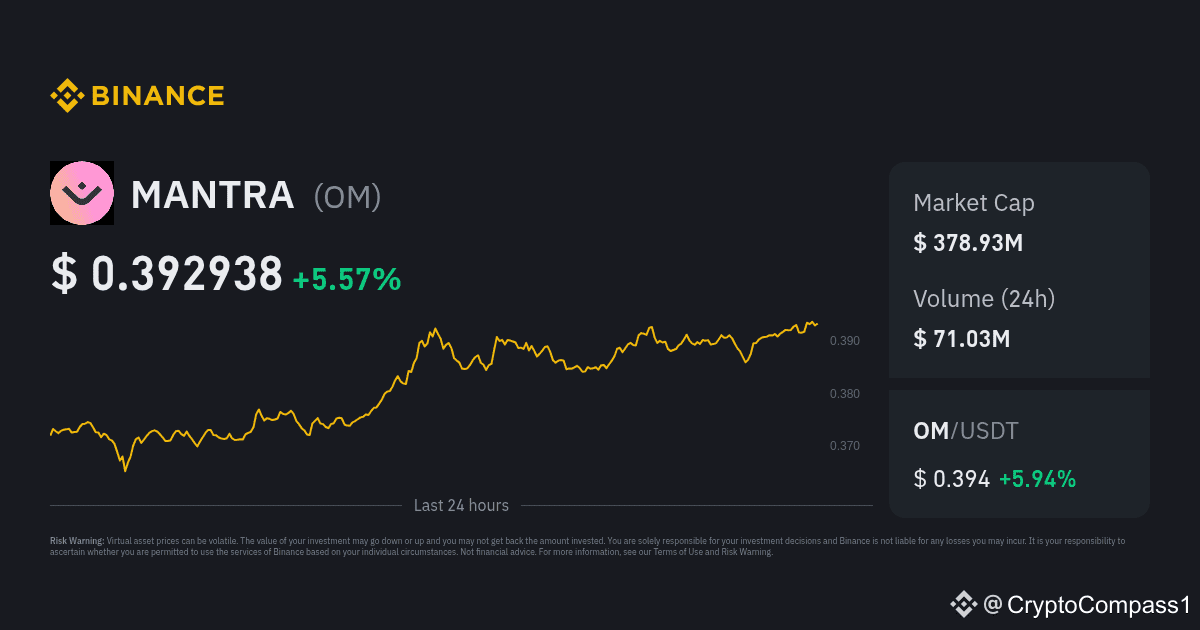The image size is (1200, 630).
Task: Click the Binance diamond logo icon
Action: coord(67,96)
